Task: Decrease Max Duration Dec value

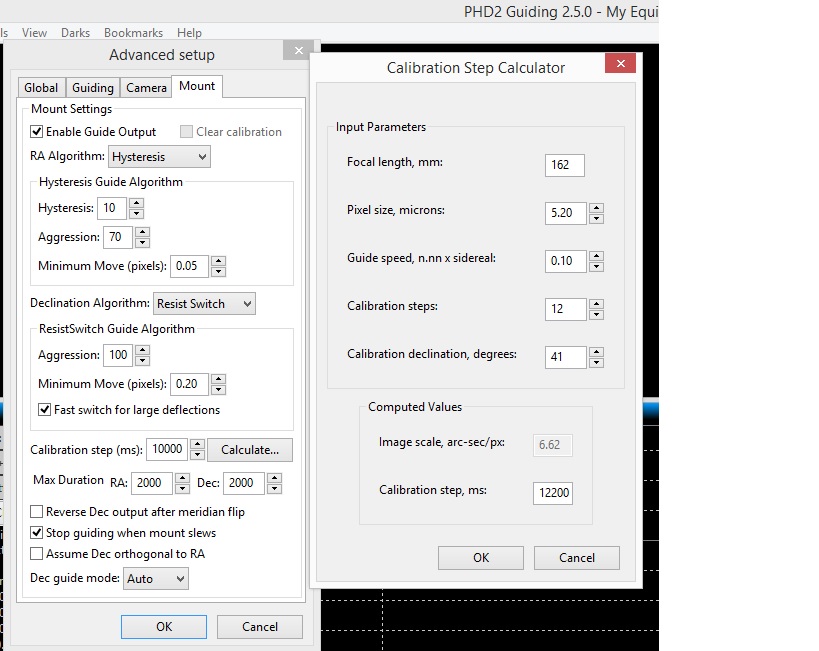Action: [275, 489]
